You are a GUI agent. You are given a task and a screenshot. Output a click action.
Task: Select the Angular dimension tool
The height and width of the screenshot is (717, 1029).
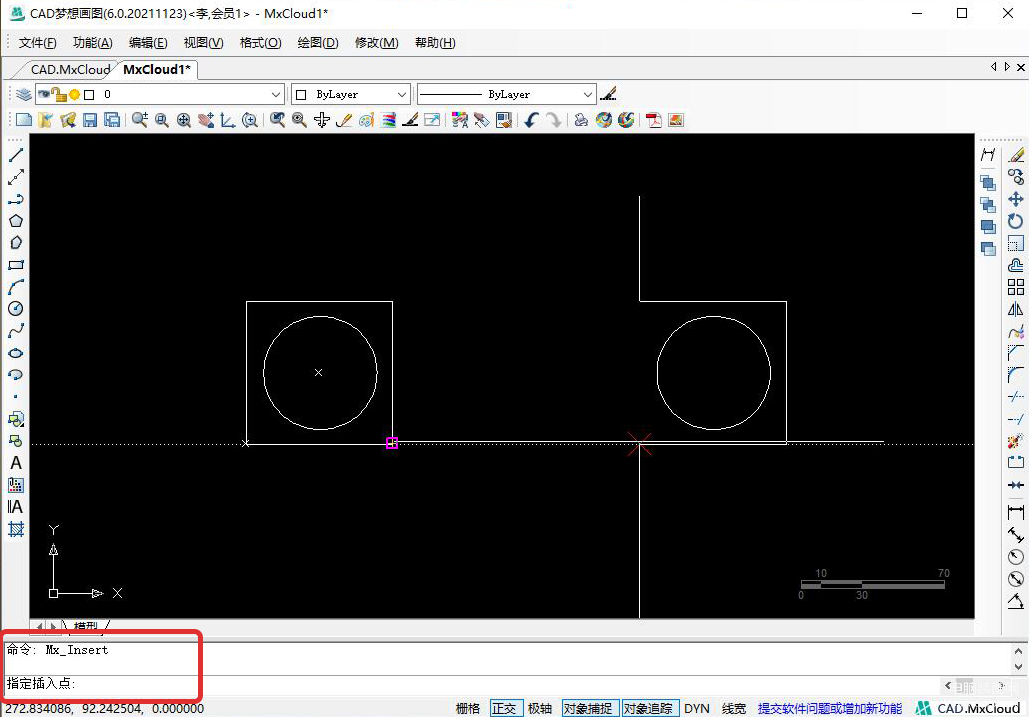pos(1016,601)
